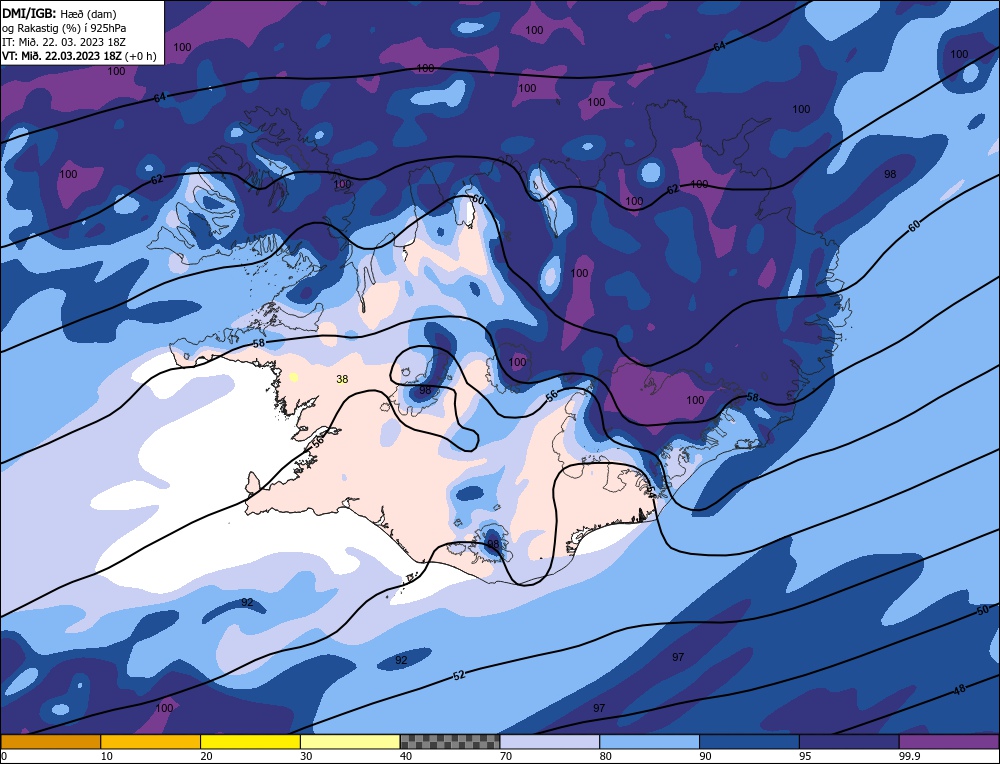Click the '50' contour line label
Screen dimensions: 1000x764
(x=983, y=610)
